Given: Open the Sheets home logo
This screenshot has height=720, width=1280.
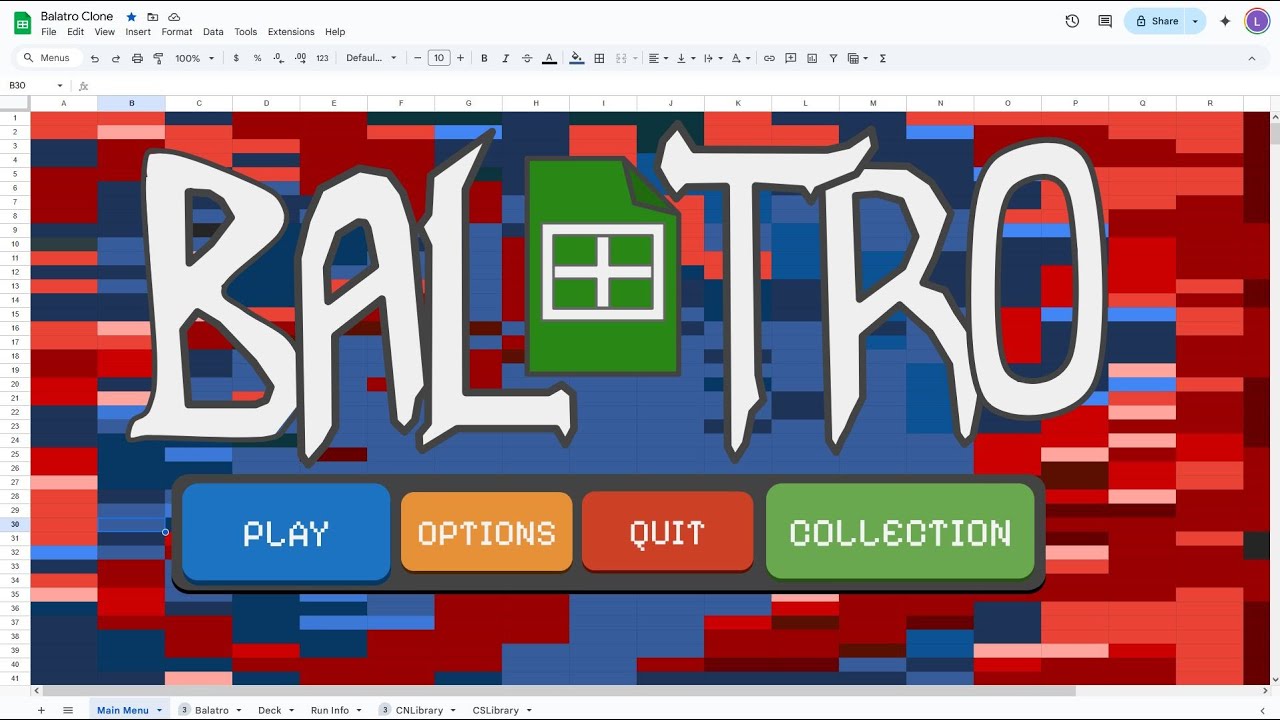Looking at the screenshot, I should tap(22, 22).
